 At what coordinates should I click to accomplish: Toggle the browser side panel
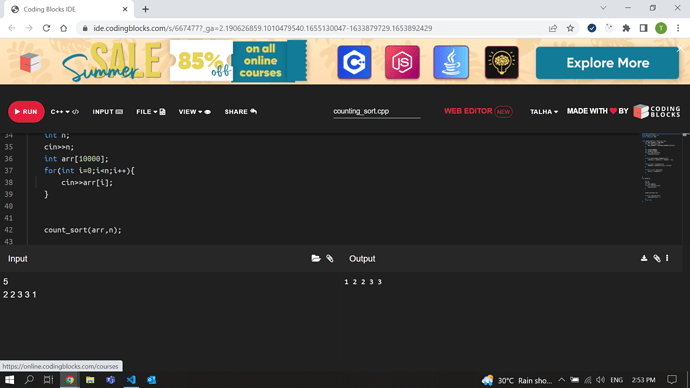tap(643, 28)
